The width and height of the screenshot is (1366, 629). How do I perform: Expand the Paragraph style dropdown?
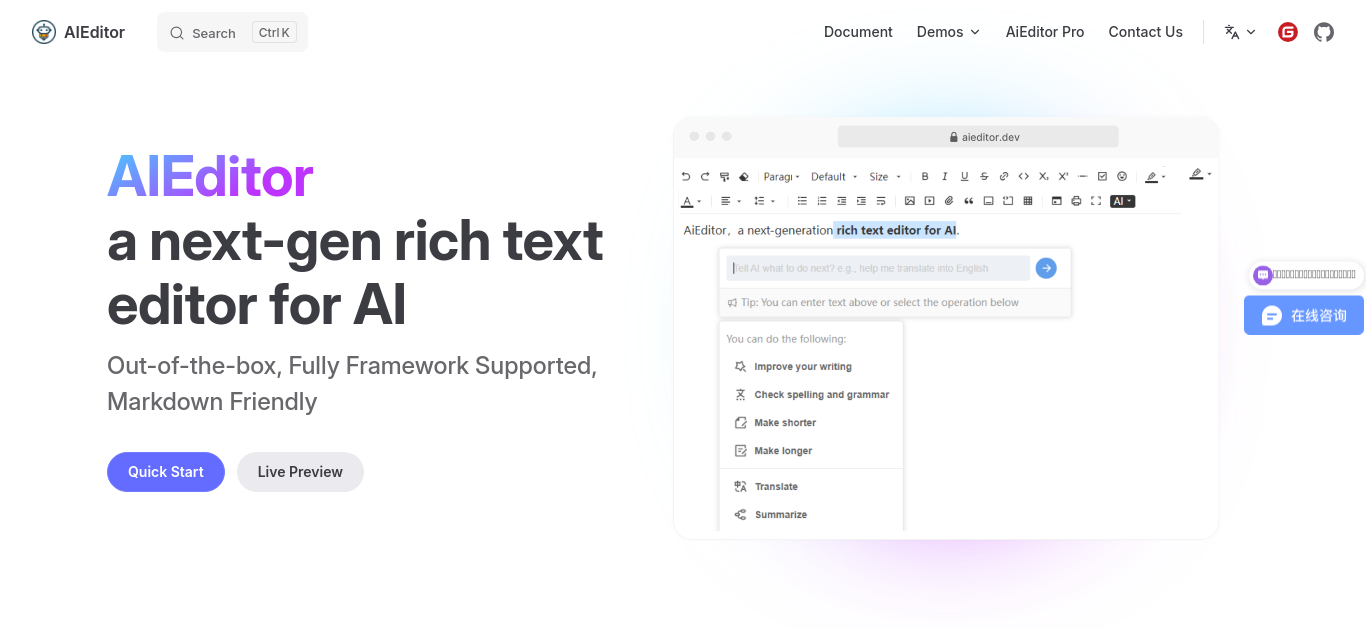click(782, 177)
